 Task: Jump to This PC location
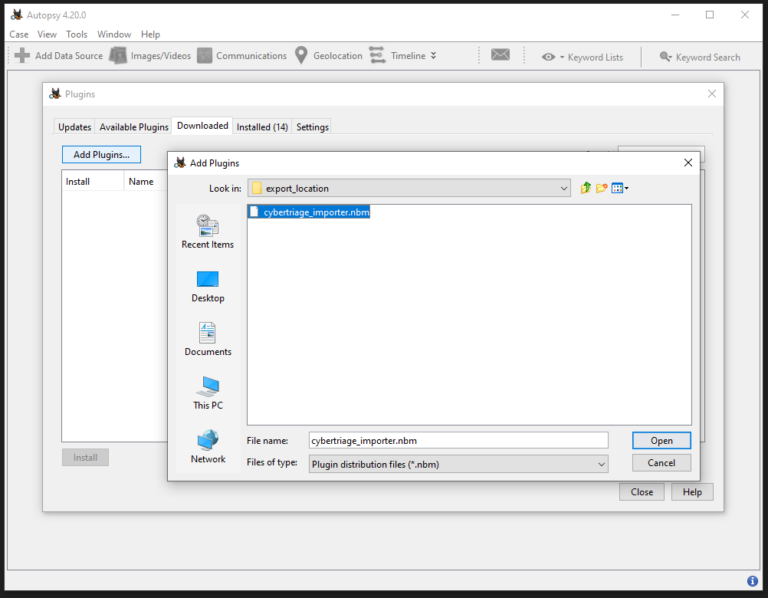tap(208, 393)
